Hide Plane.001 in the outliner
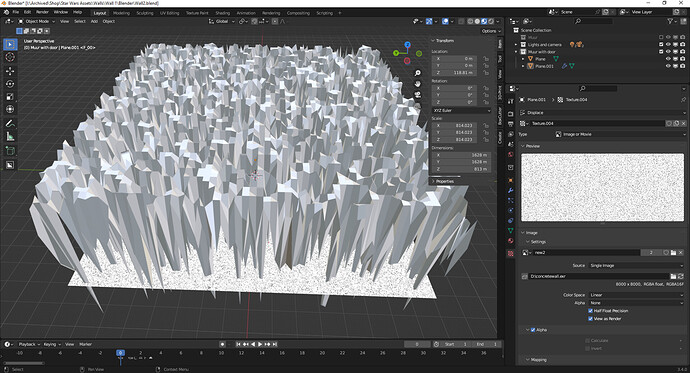This screenshot has width=690, height=373. [668, 66]
